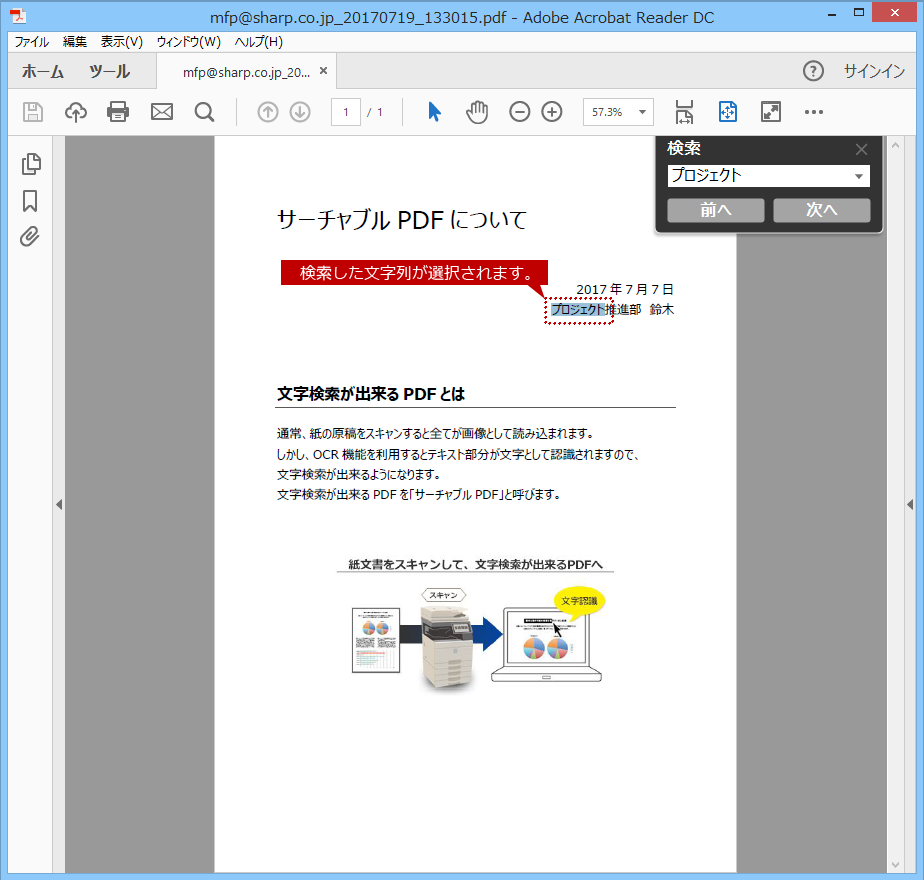Print the document using printer icon

(x=118, y=112)
